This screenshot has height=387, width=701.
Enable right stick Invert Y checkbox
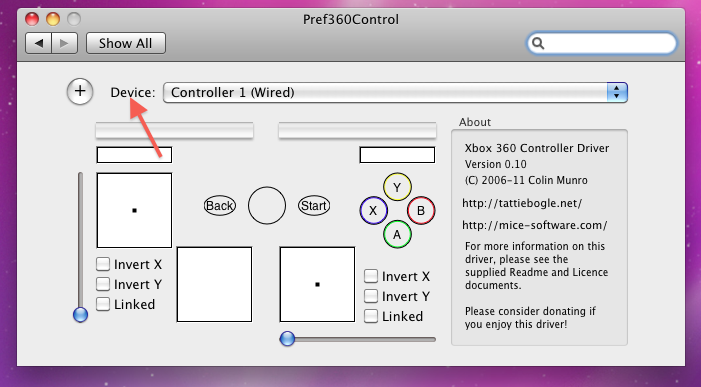point(371,296)
